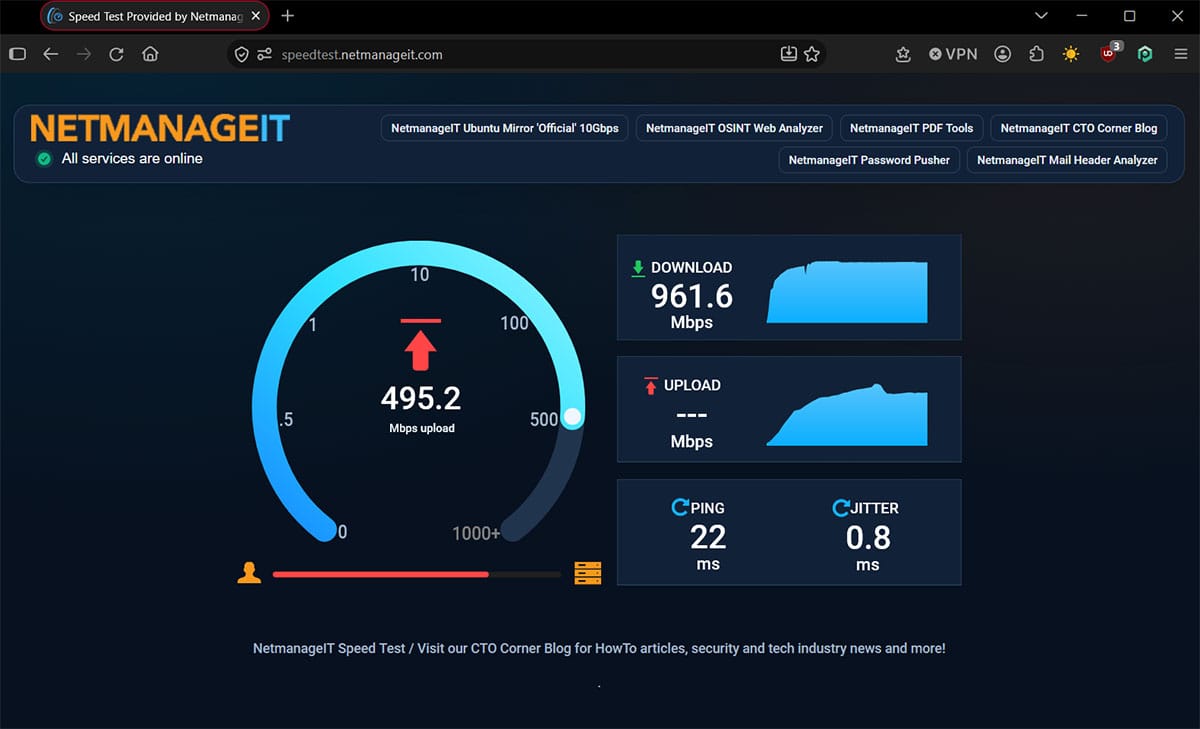Screen dimensions: 1200x729
Task: Click the 495.2 Mbps upload reading
Action: [x=421, y=399]
